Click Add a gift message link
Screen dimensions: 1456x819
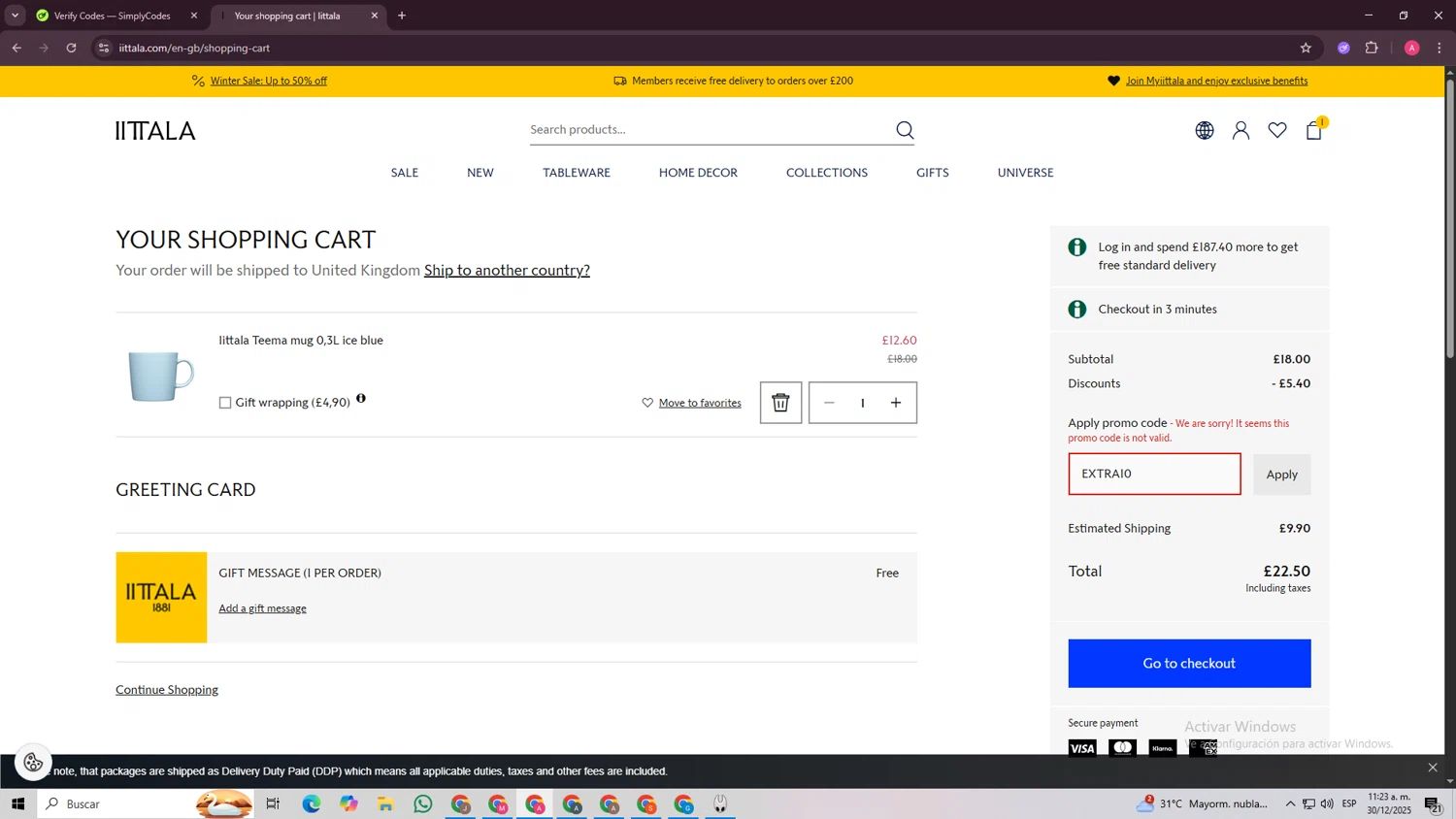click(262, 608)
